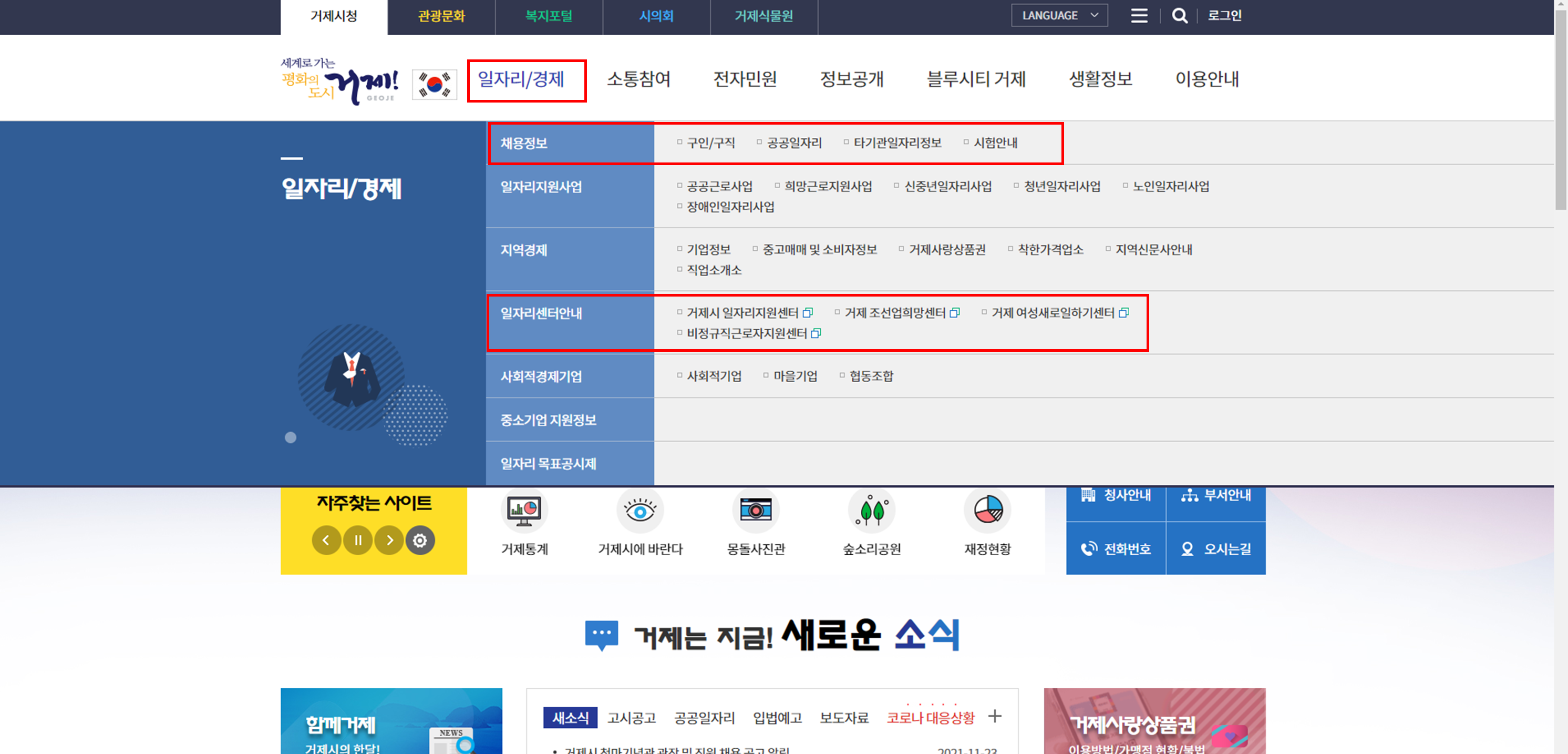
Task: Open the hamburger sitemap menu icon
Action: (1139, 16)
